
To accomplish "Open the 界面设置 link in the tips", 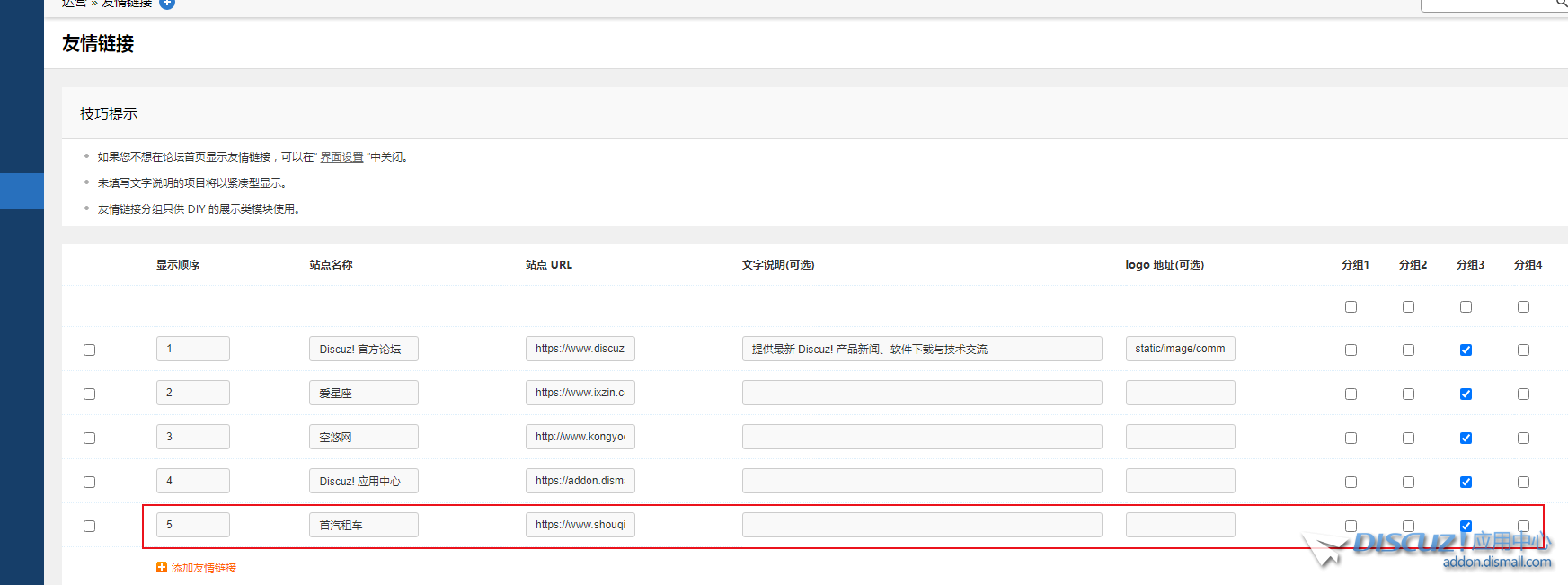I will tap(341, 157).
